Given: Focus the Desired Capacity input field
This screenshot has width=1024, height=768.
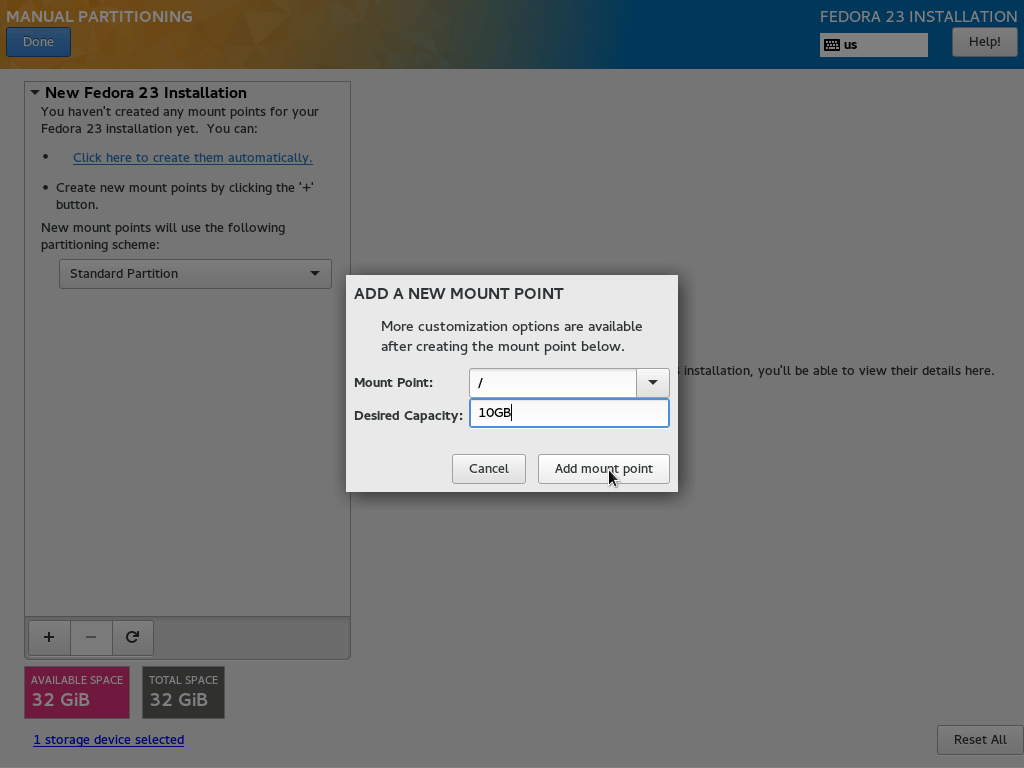Looking at the screenshot, I should click(x=569, y=413).
